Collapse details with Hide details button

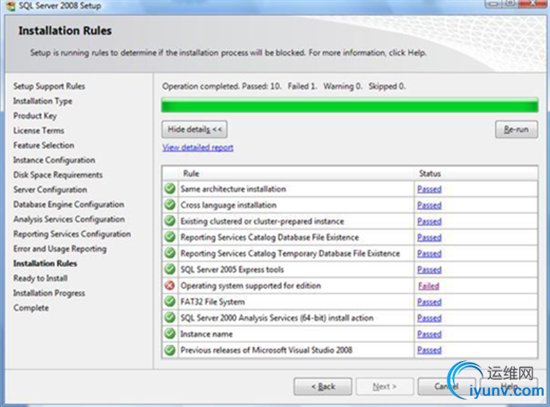pyautogui.click(x=194, y=129)
